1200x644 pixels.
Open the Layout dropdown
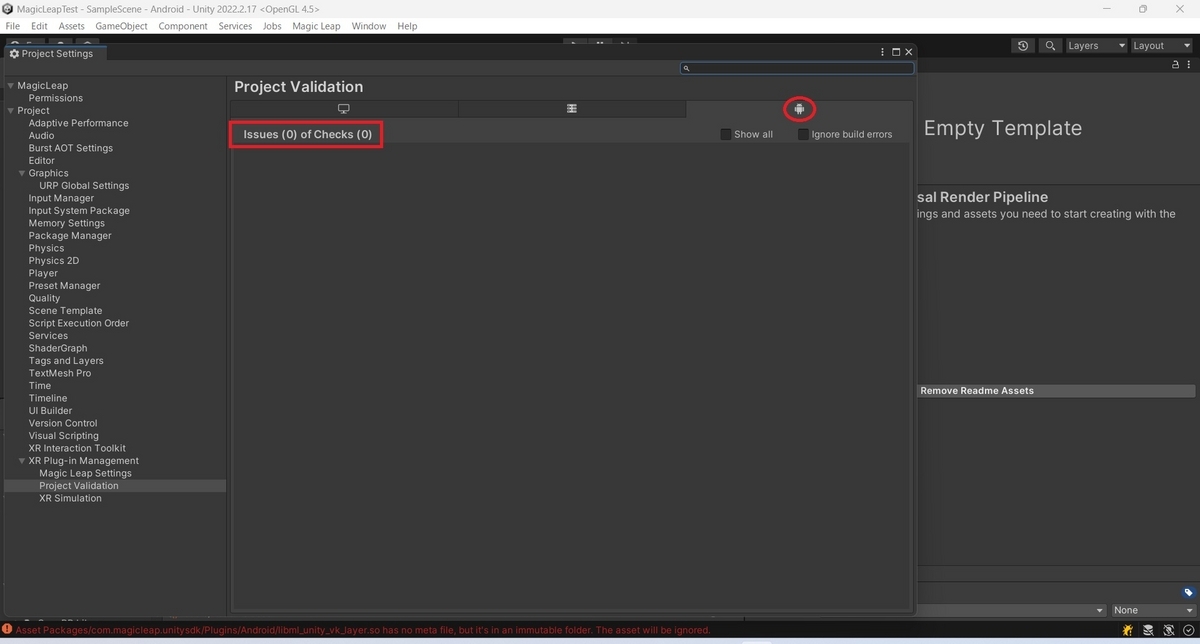(x=1163, y=46)
